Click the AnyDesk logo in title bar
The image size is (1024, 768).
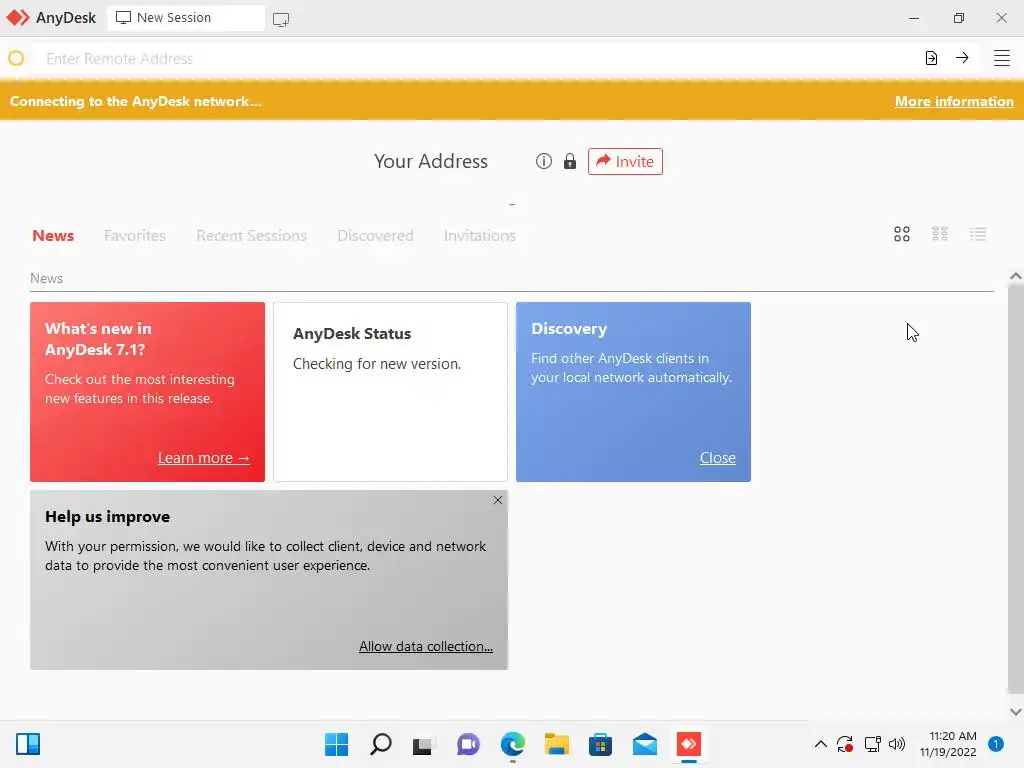coord(18,18)
